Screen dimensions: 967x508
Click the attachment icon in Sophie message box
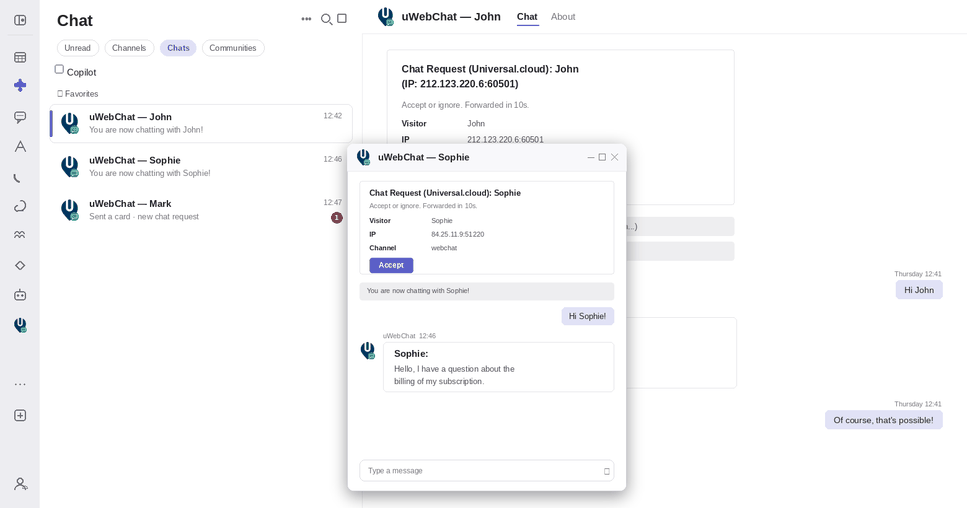[x=606, y=472]
